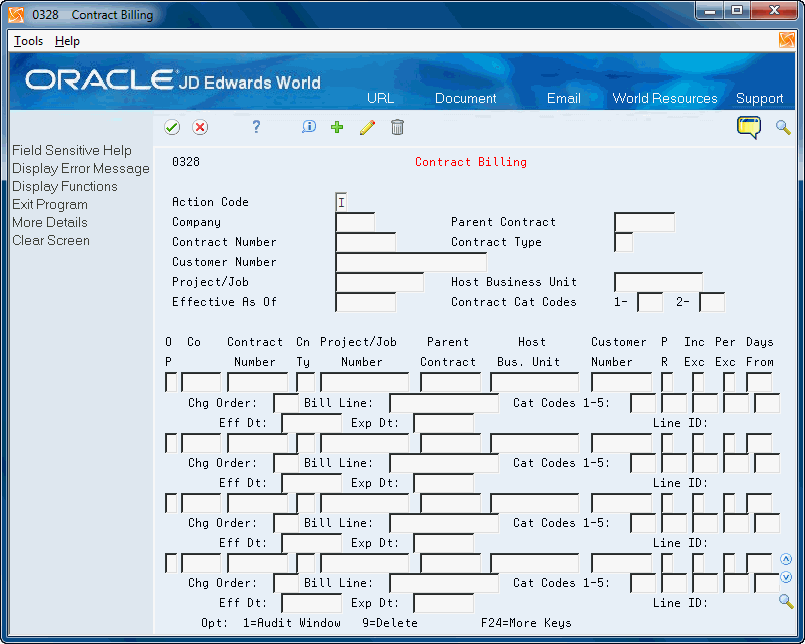Choose More Details in sidebar
This screenshot has width=805, height=644.
coord(50,222)
